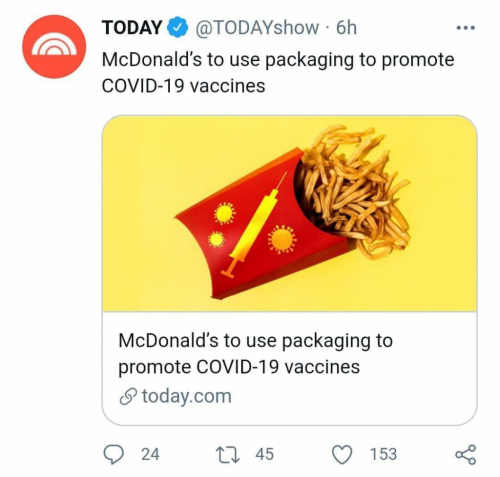Open the tweet text about McDonald's packaging
This screenshot has height=477, width=500.
(278, 73)
